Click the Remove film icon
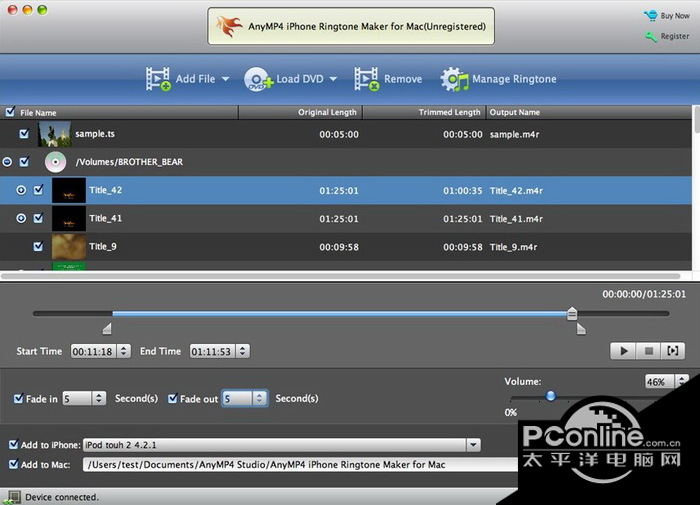The image size is (700, 505). pyautogui.click(x=367, y=79)
